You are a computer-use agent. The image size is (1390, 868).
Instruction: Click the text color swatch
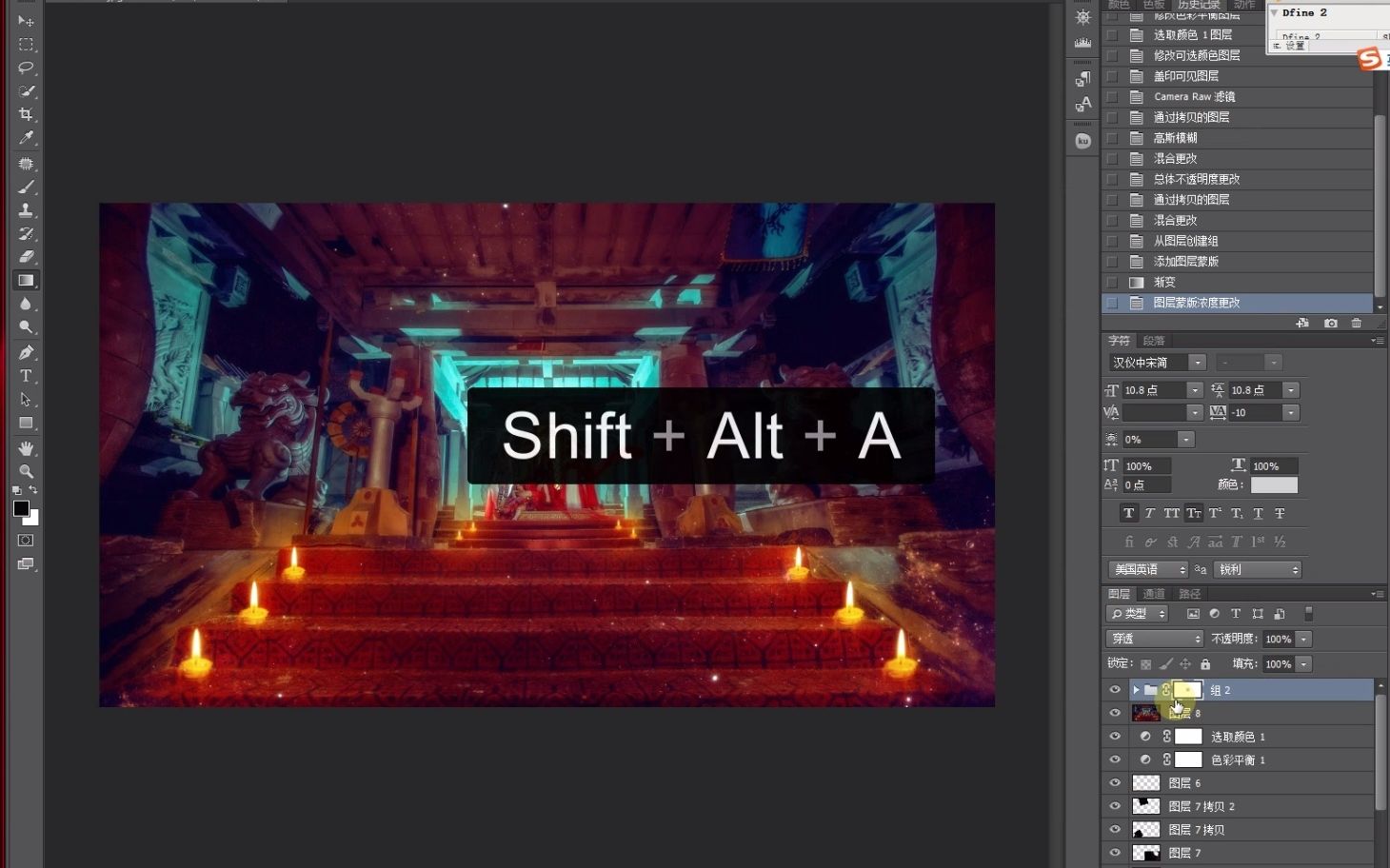[1274, 485]
